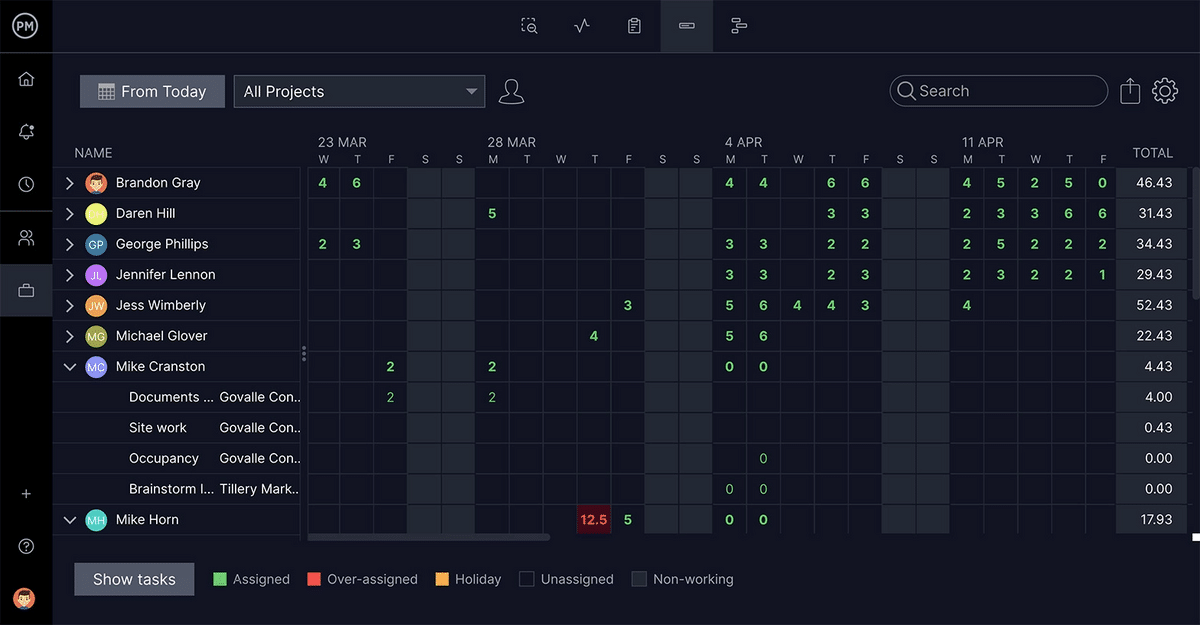Toggle the Over-assigned red legend box

pos(314,579)
